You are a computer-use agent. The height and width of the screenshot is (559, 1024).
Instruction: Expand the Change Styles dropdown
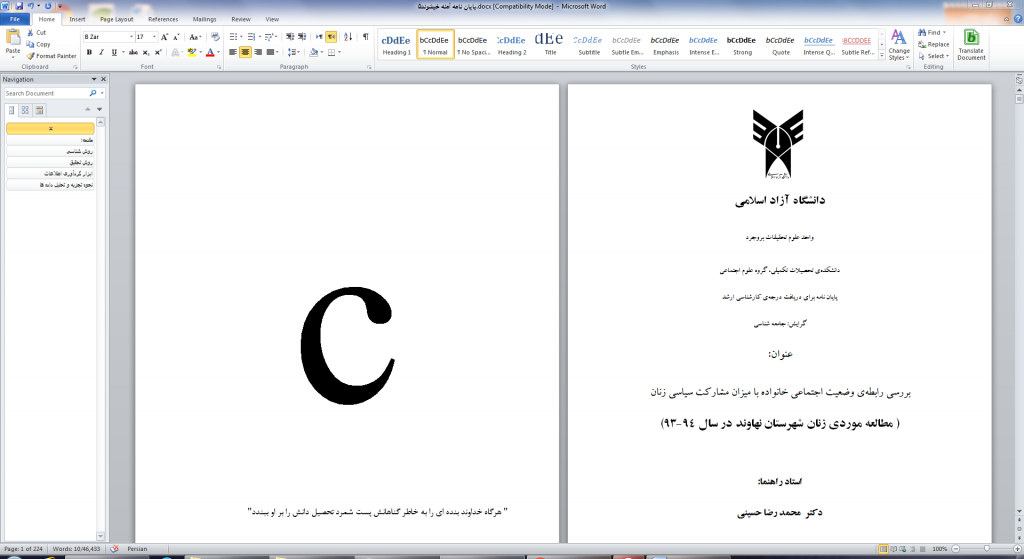pos(899,45)
